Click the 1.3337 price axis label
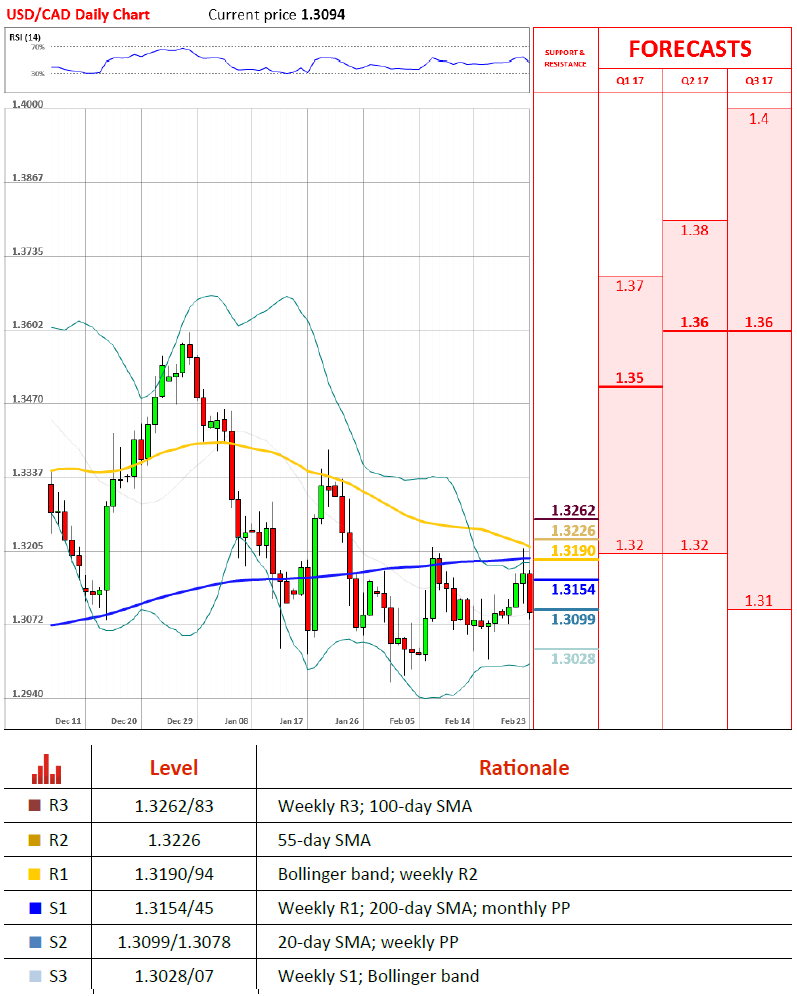797x996 pixels. click(28, 473)
